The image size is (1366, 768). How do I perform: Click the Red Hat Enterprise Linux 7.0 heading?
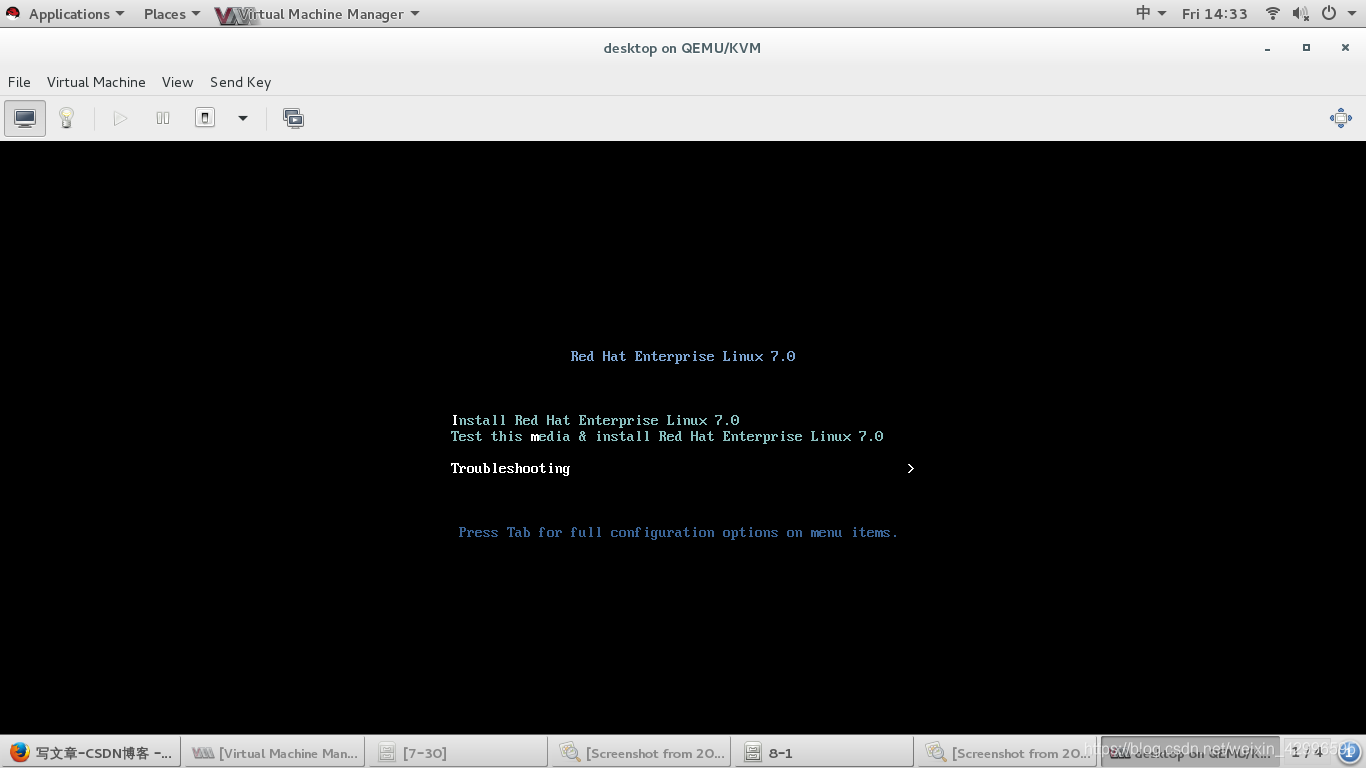tap(683, 356)
